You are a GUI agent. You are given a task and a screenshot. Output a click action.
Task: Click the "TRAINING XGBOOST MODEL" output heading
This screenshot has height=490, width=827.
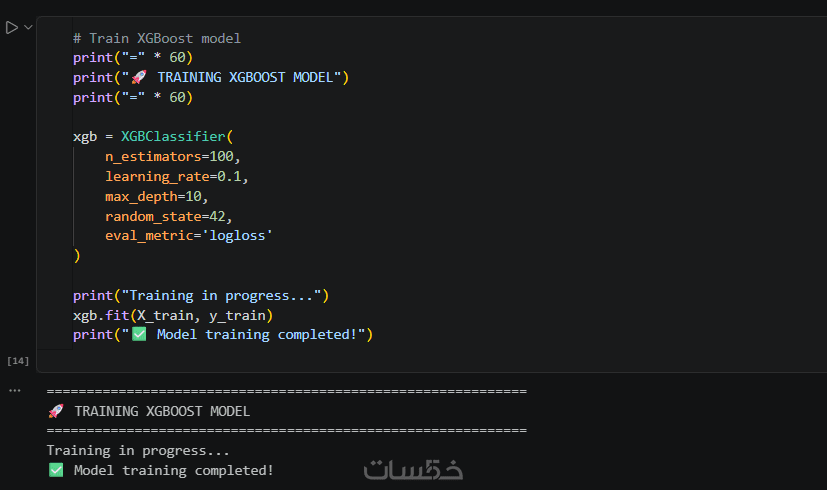pos(162,411)
